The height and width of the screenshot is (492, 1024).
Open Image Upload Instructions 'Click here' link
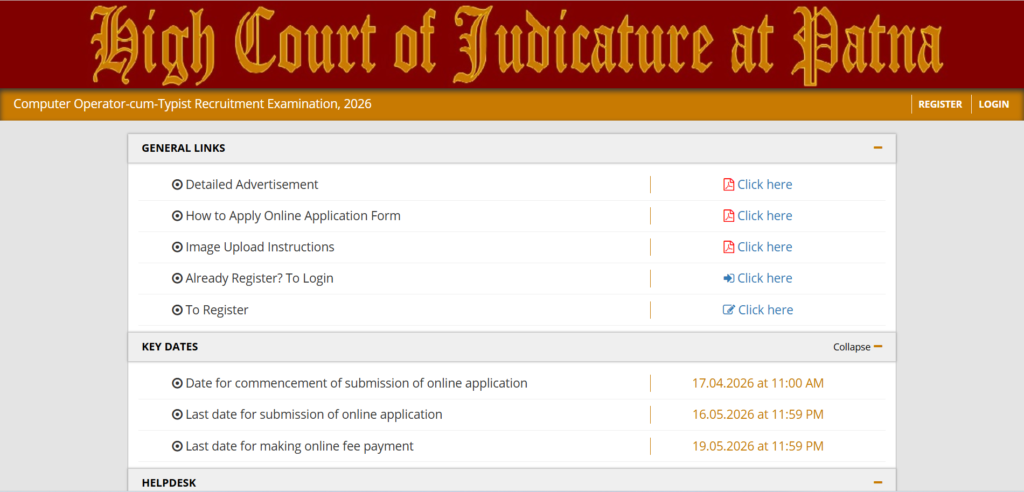click(x=765, y=248)
